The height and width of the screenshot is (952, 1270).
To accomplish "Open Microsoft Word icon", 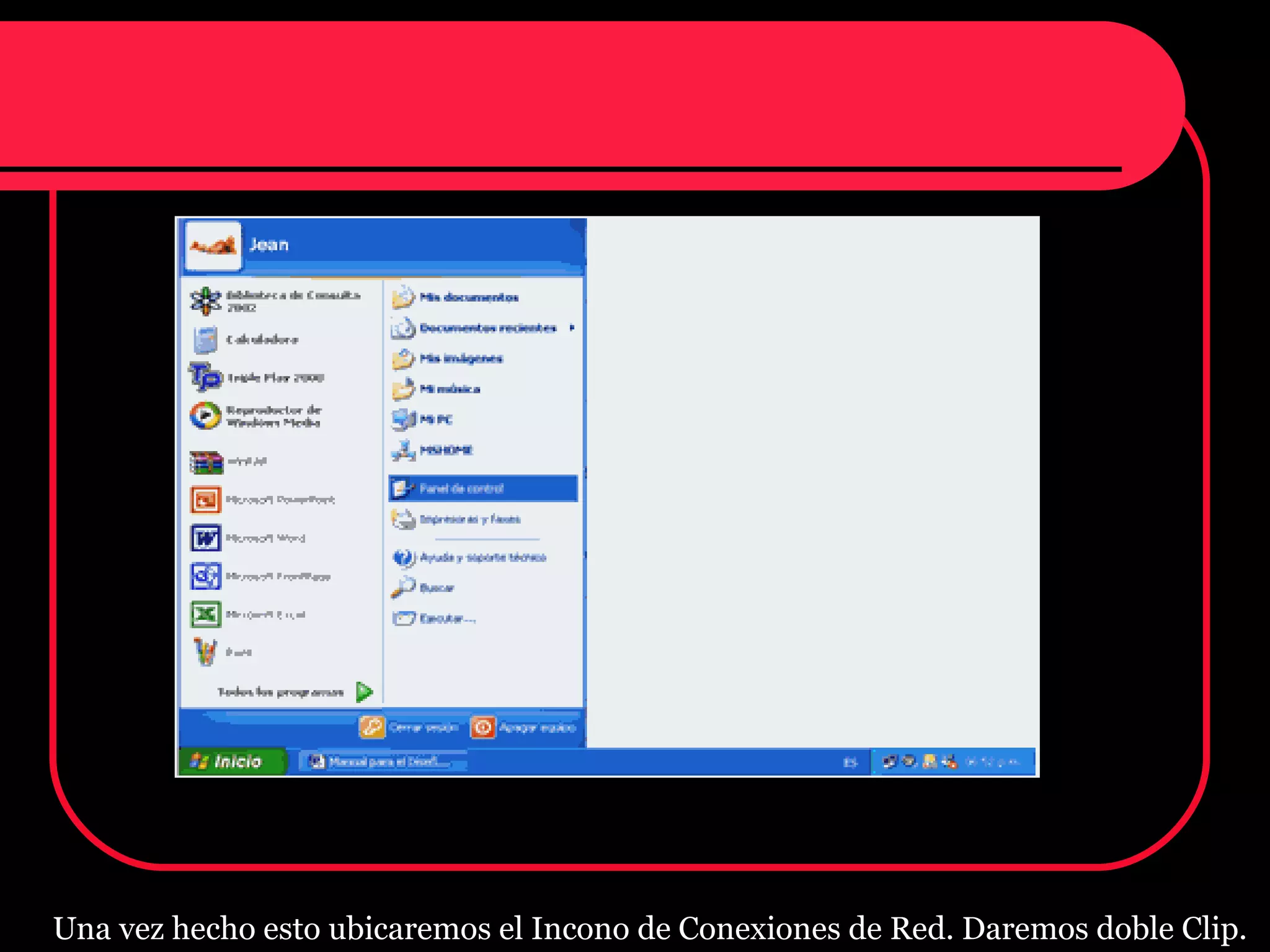I will pyautogui.click(x=206, y=538).
